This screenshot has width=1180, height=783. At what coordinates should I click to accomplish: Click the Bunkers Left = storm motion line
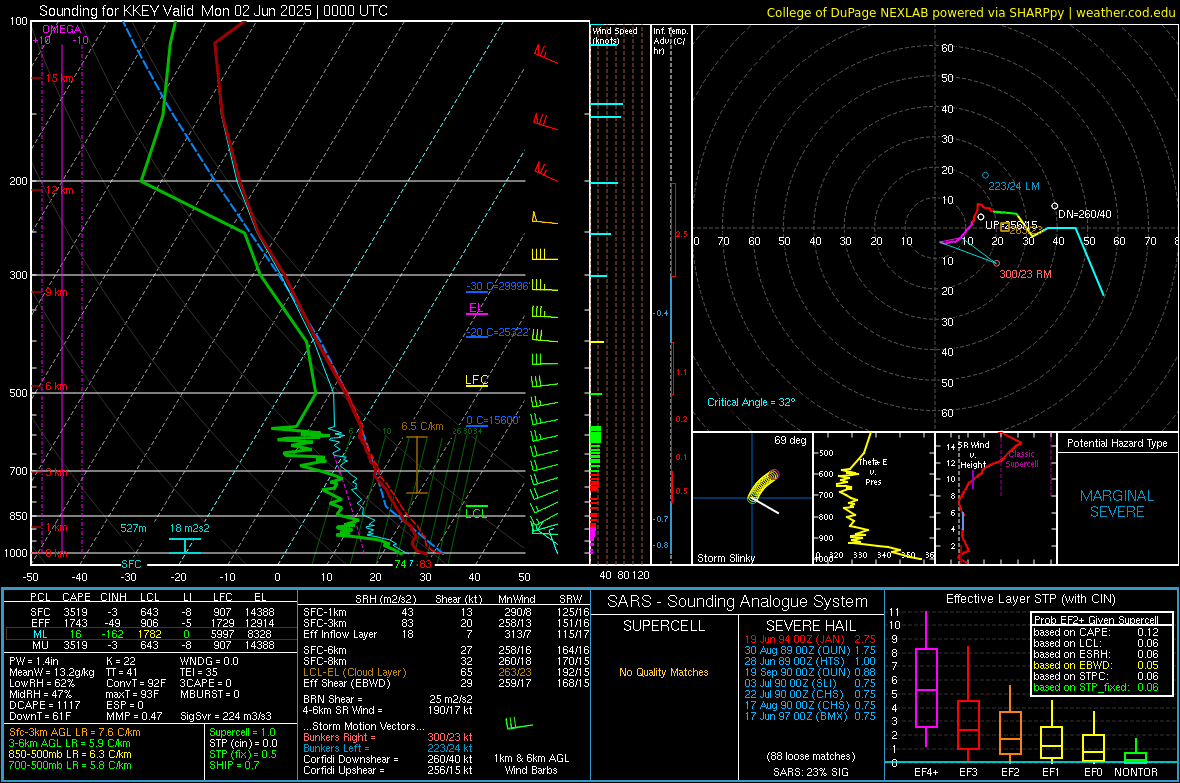tap(388, 748)
